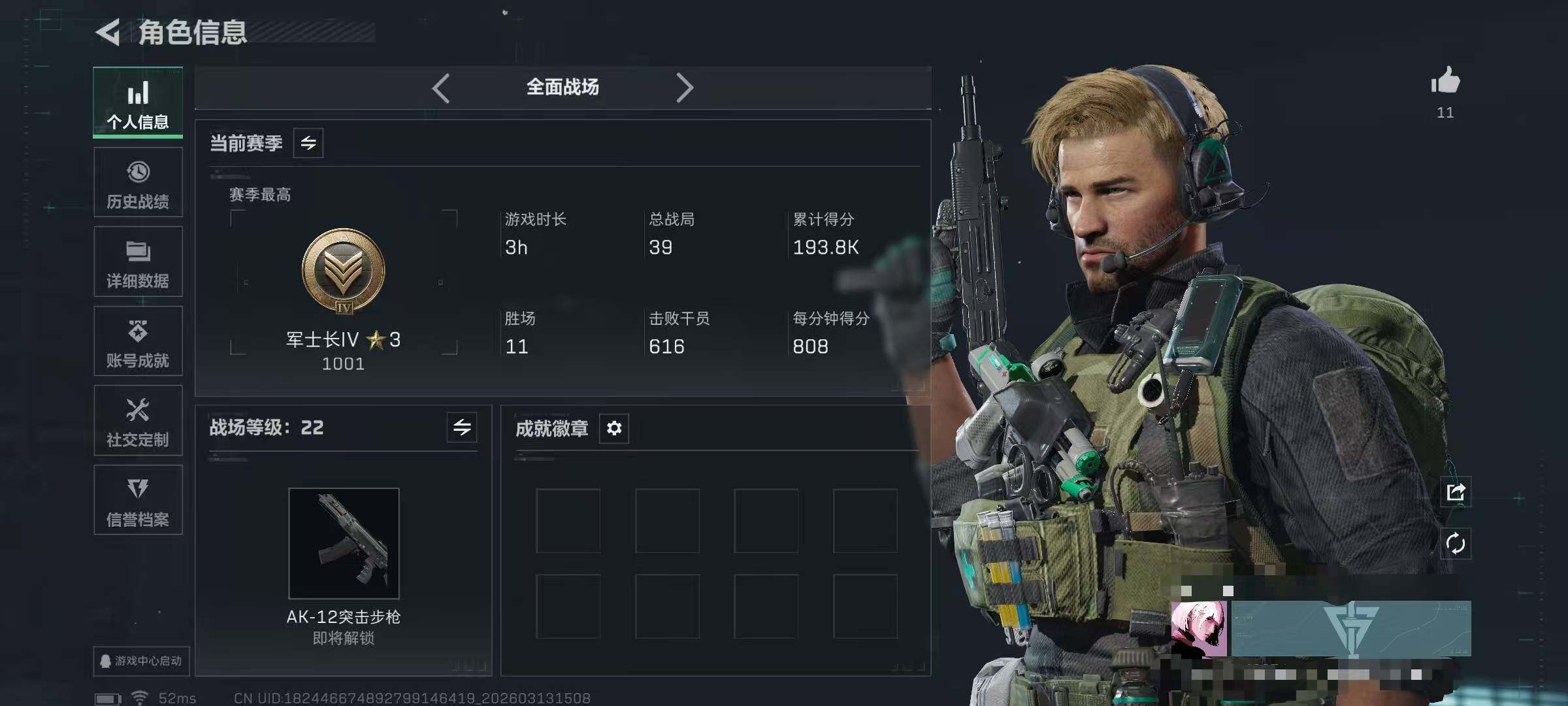Switch to the previous mode with the left chevron
Screen dimensions: 1568x706
441,88
